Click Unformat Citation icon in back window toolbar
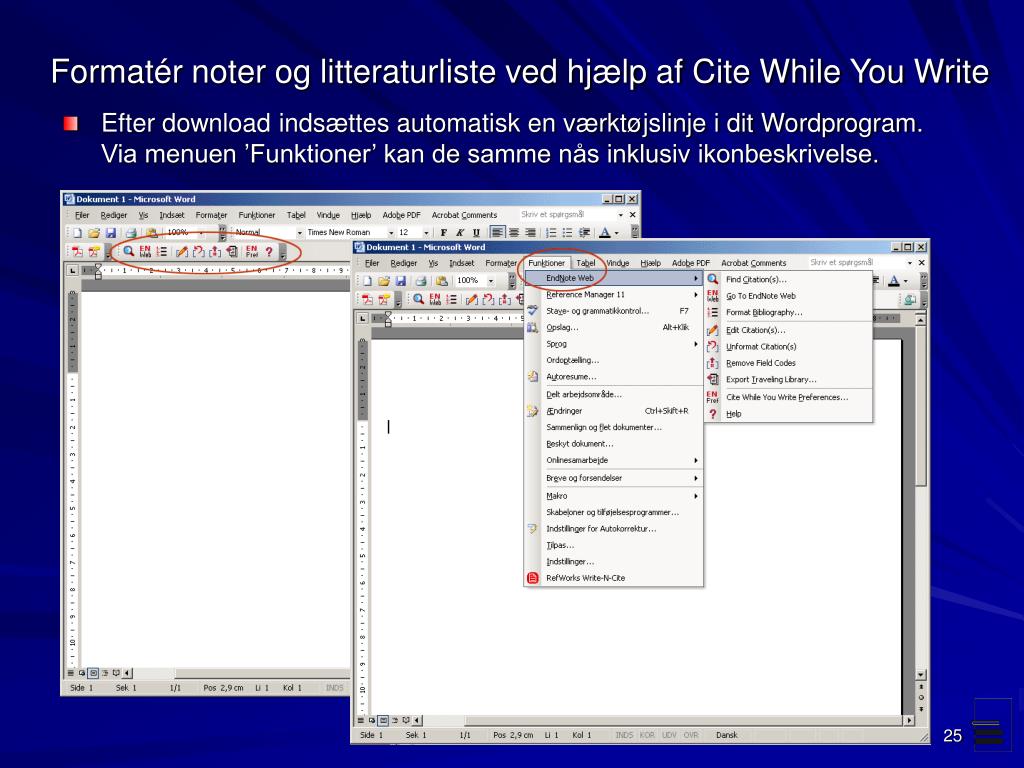The height and width of the screenshot is (768, 1024). 198,251
